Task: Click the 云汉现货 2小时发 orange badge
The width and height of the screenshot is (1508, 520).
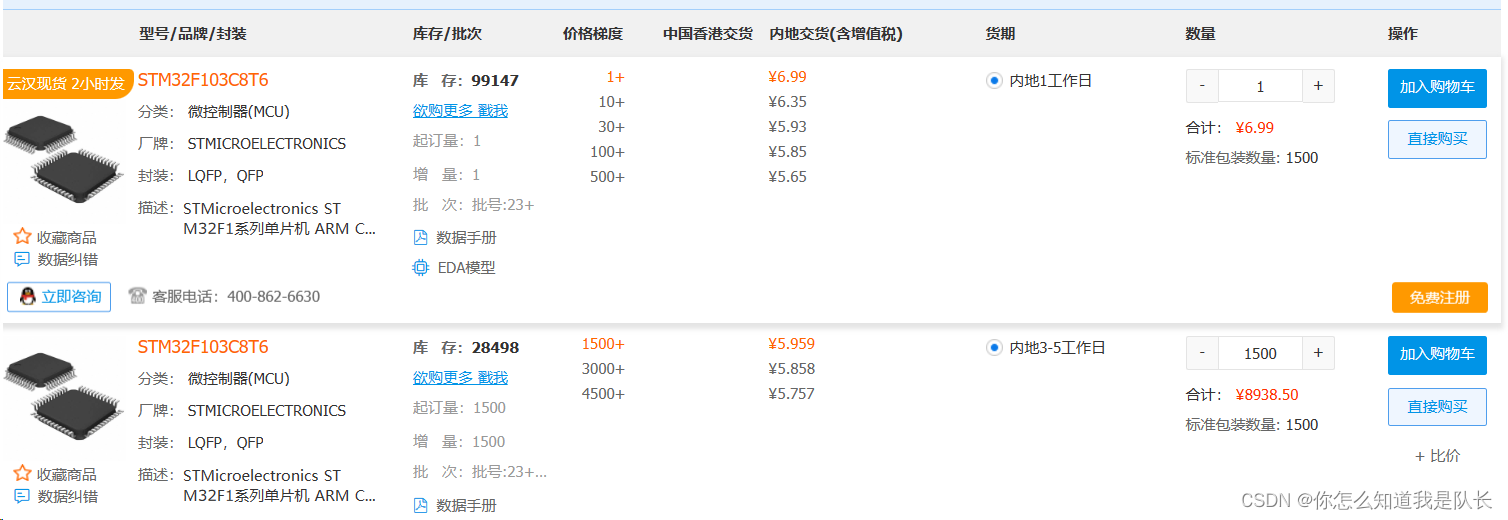Action: pos(67,84)
